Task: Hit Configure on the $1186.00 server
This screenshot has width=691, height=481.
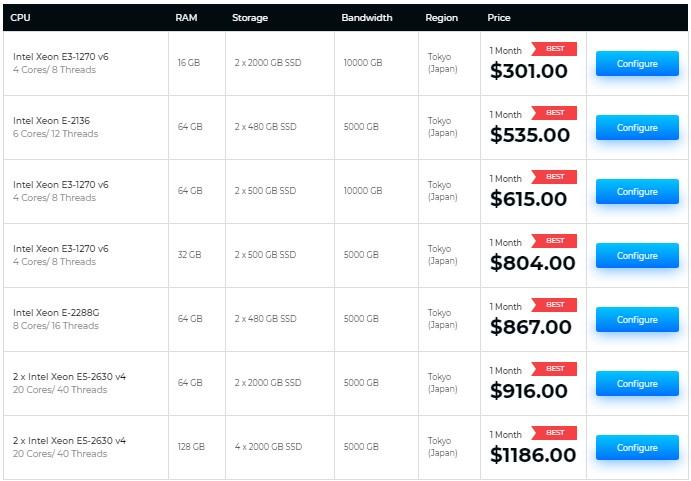Action: click(637, 448)
